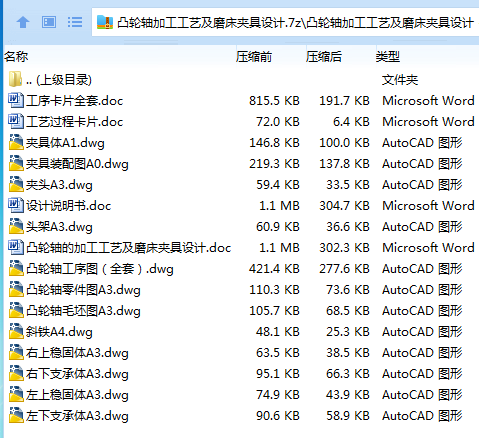The width and height of the screenshot is (479, 438).
Task: Select file name 凸轮轴毛坯图A3.dwg
Action: tap(83, 311)
